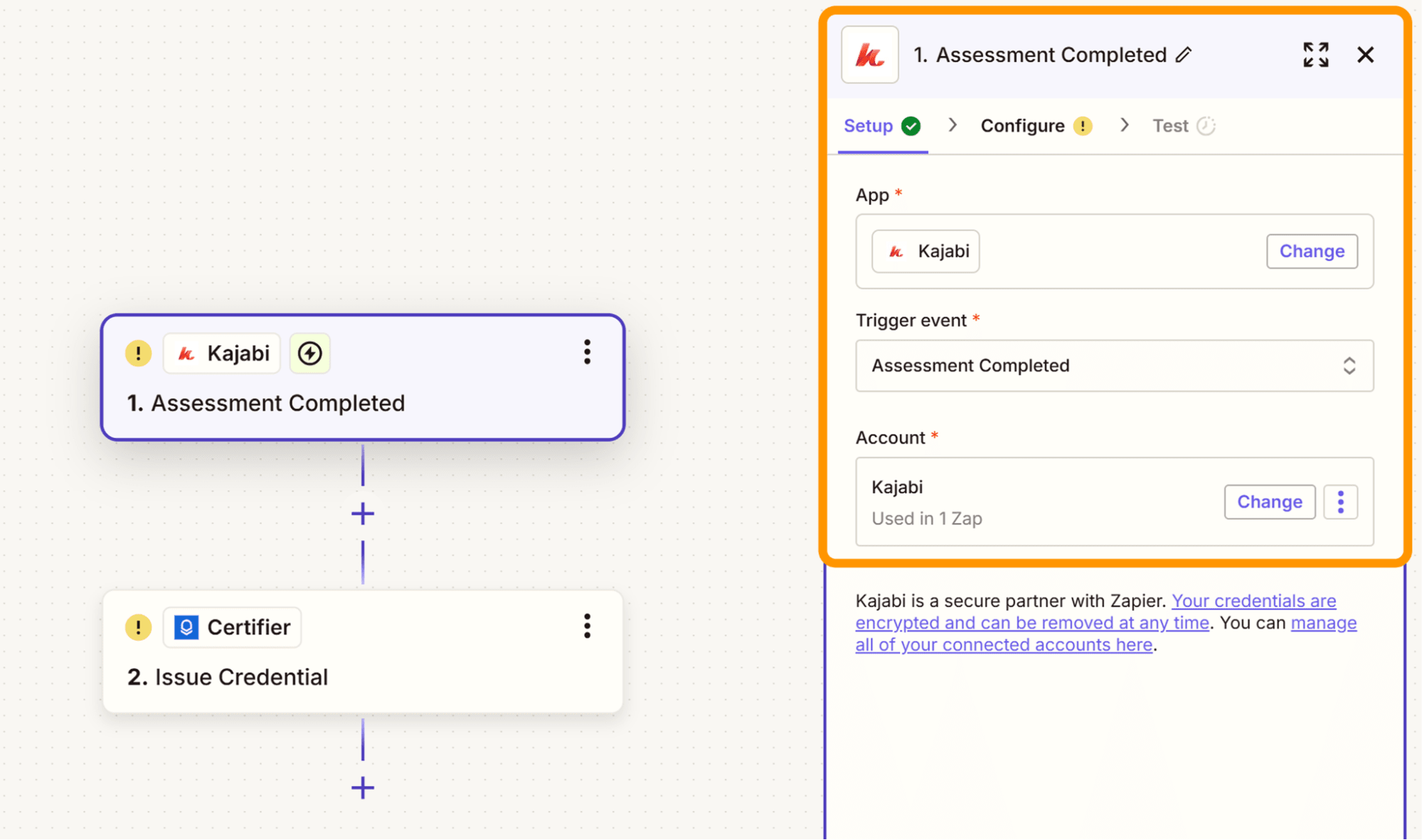This screenshot has height=840, width=1422.
Task: Edit step name with pencil icon
Action: pos(1184,55)
